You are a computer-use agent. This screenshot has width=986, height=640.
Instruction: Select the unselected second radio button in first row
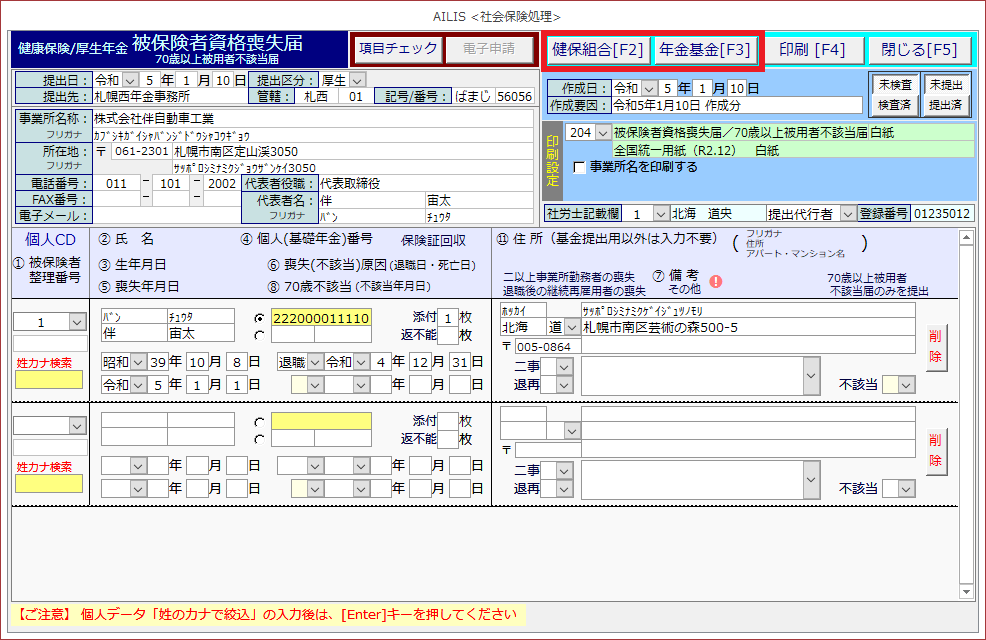260,335
